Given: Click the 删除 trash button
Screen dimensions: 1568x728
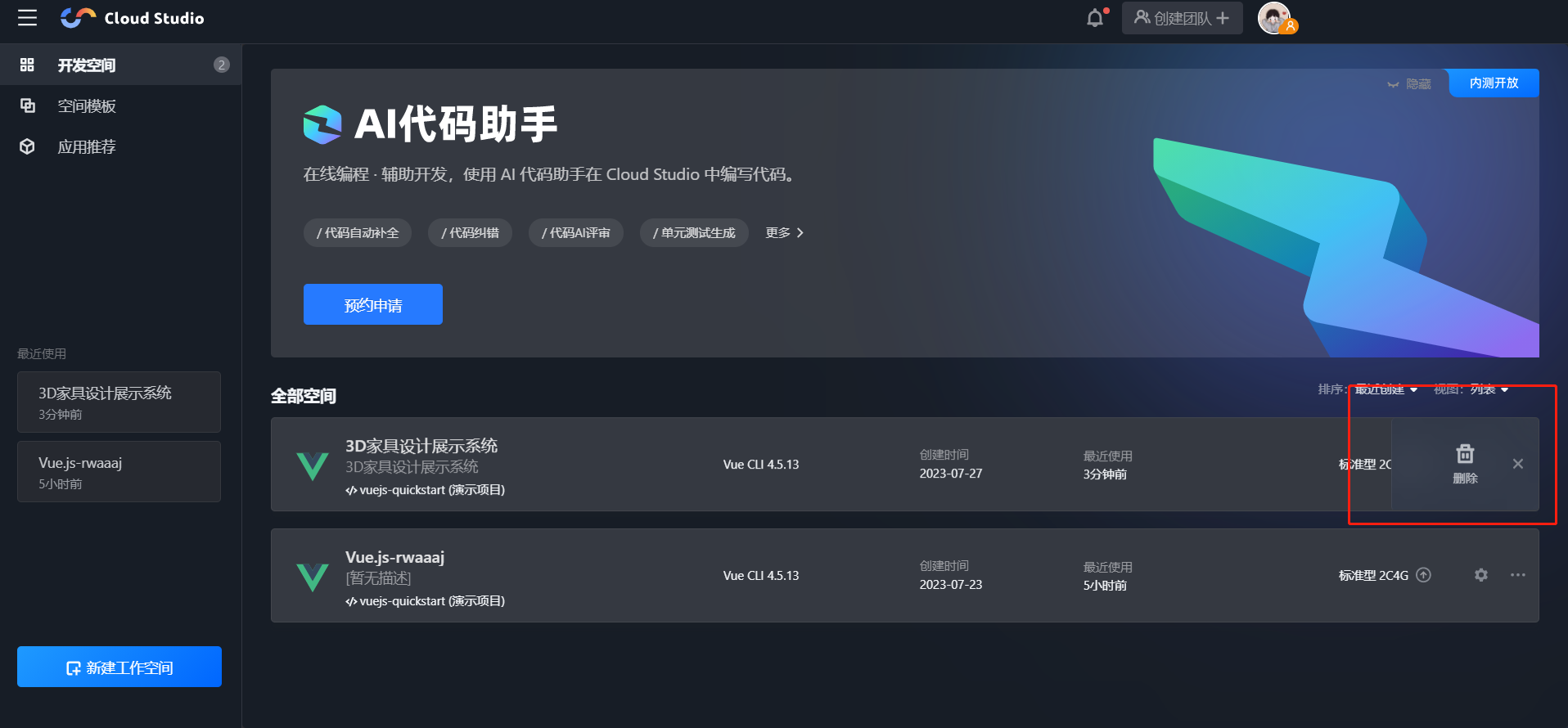Looking at the screenshot, I should [1465, 464].
